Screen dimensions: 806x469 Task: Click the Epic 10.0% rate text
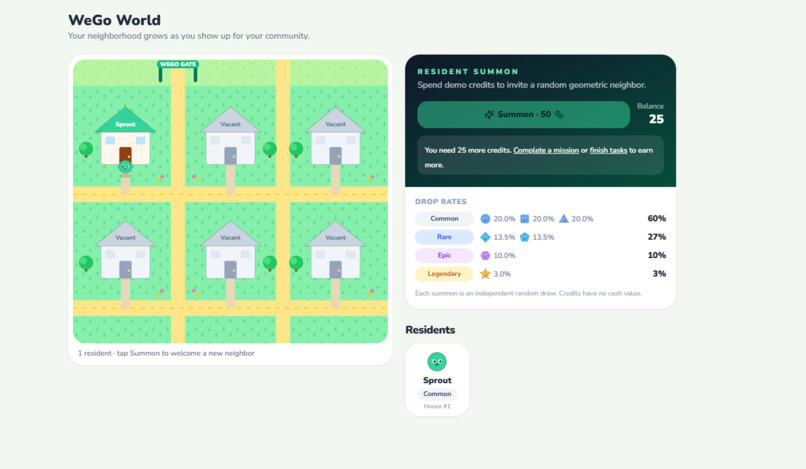504,256
